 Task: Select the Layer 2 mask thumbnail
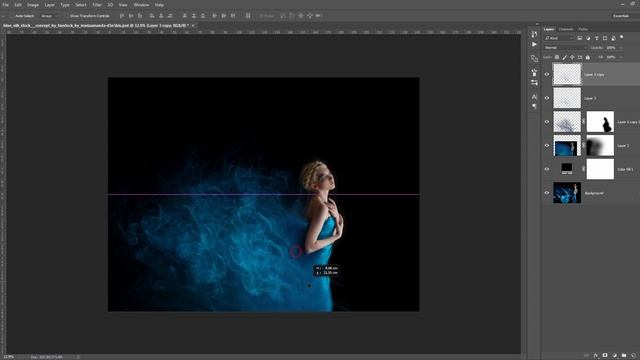(x=600, y=145)
